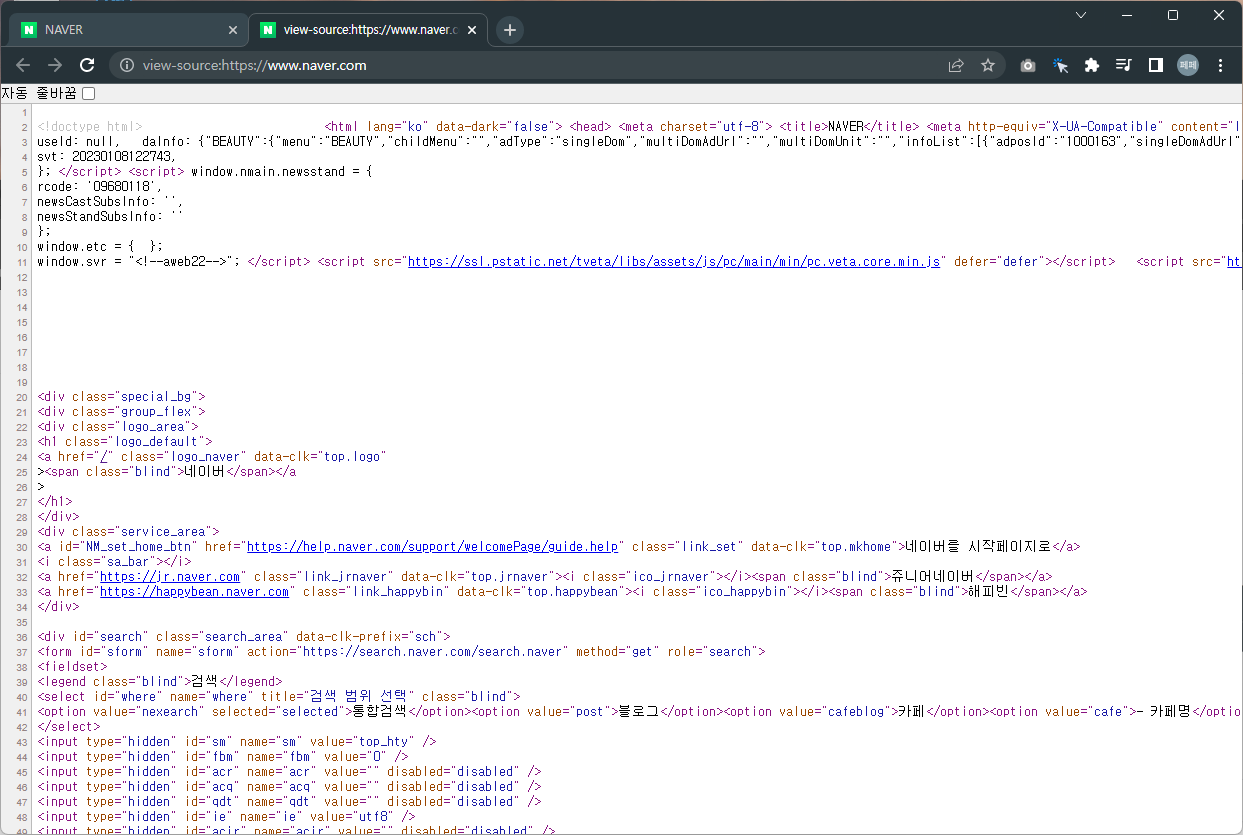Click the <!doctype html> text

click(x=90, y=127)
